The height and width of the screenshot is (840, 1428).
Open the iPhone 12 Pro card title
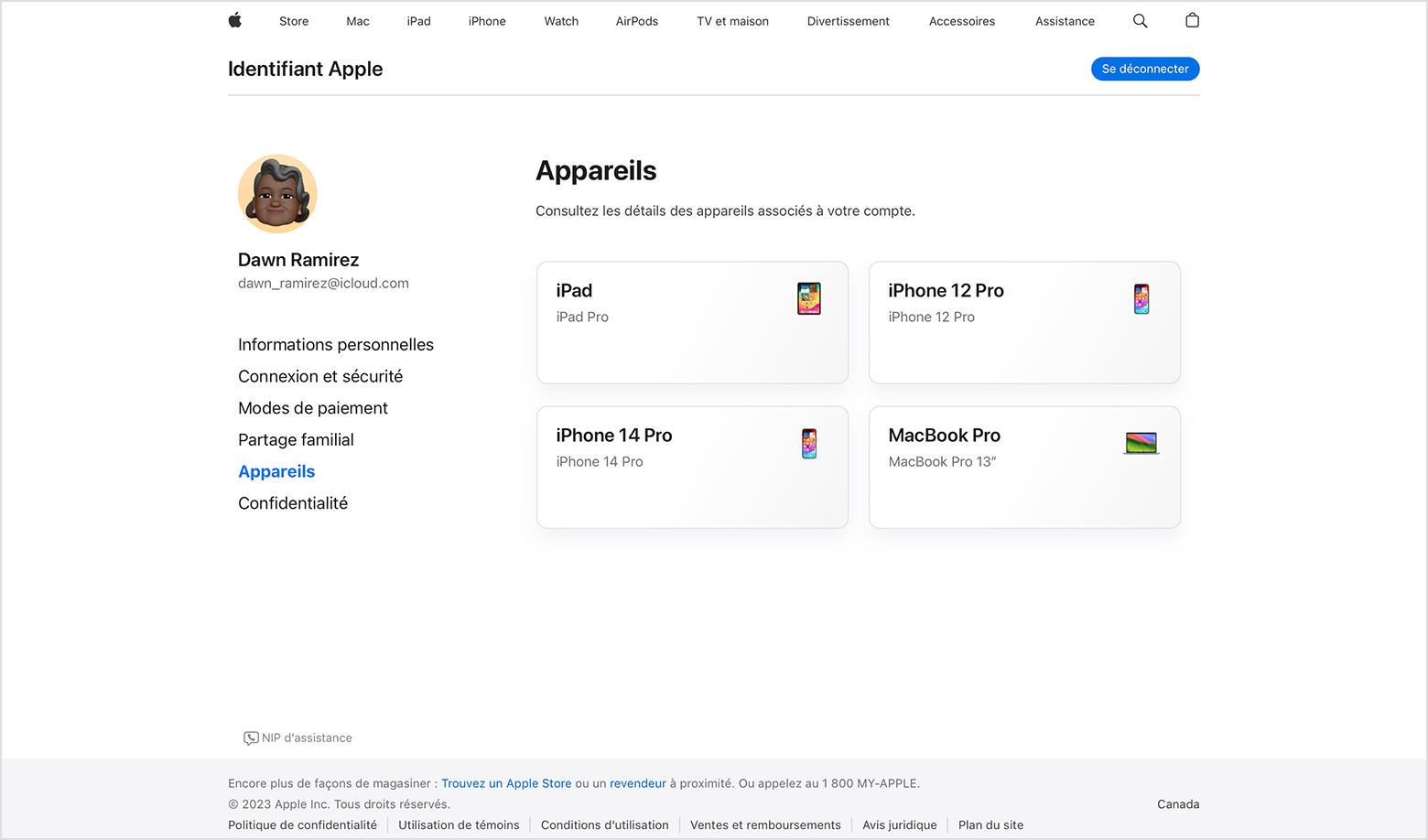pos(946,291)
